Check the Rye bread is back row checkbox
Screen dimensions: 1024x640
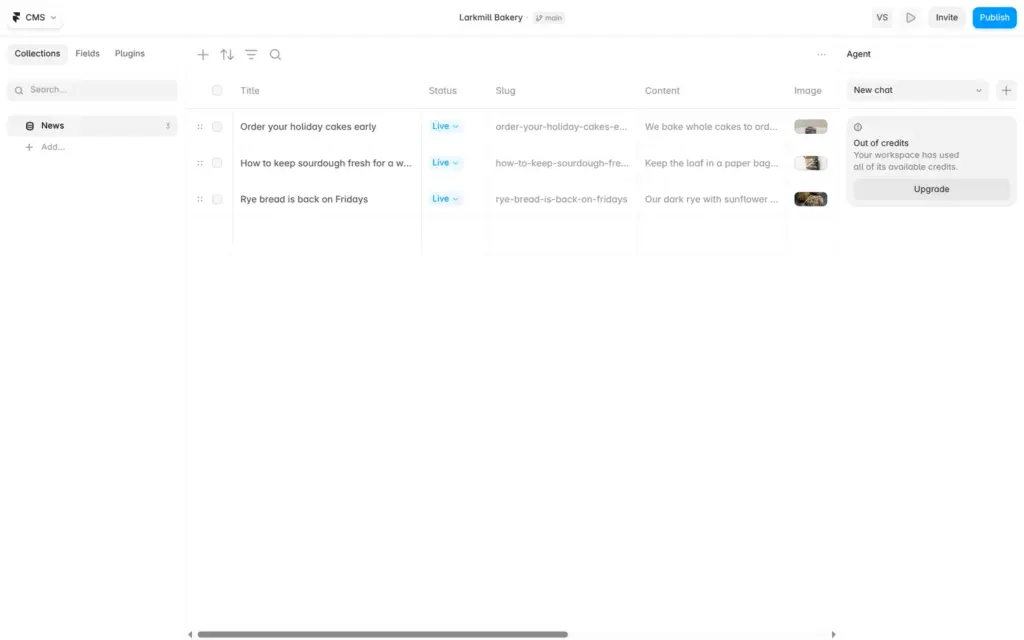click(x=217, y=199)
